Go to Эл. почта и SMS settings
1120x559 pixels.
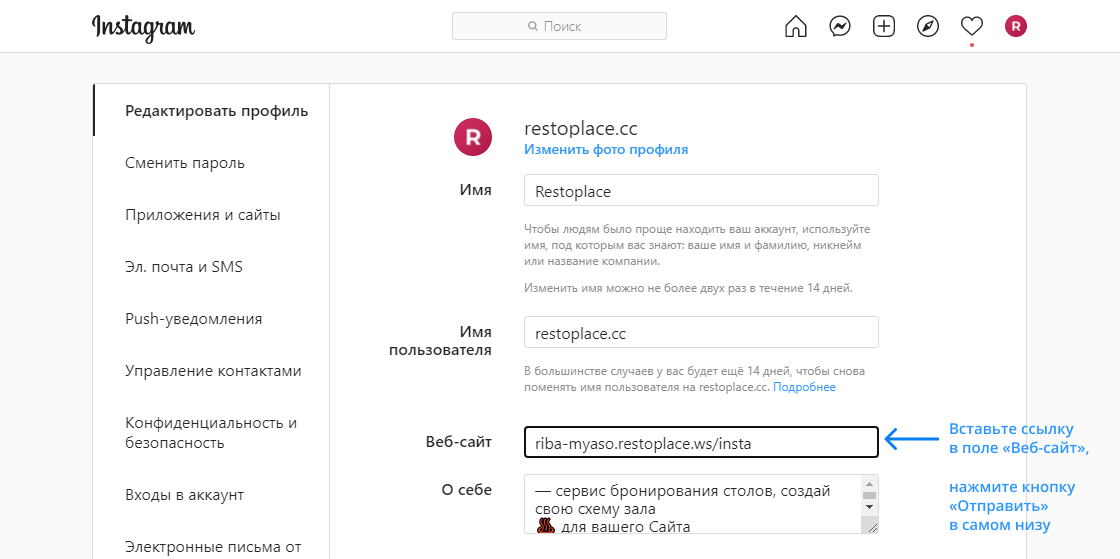(184, 267)
